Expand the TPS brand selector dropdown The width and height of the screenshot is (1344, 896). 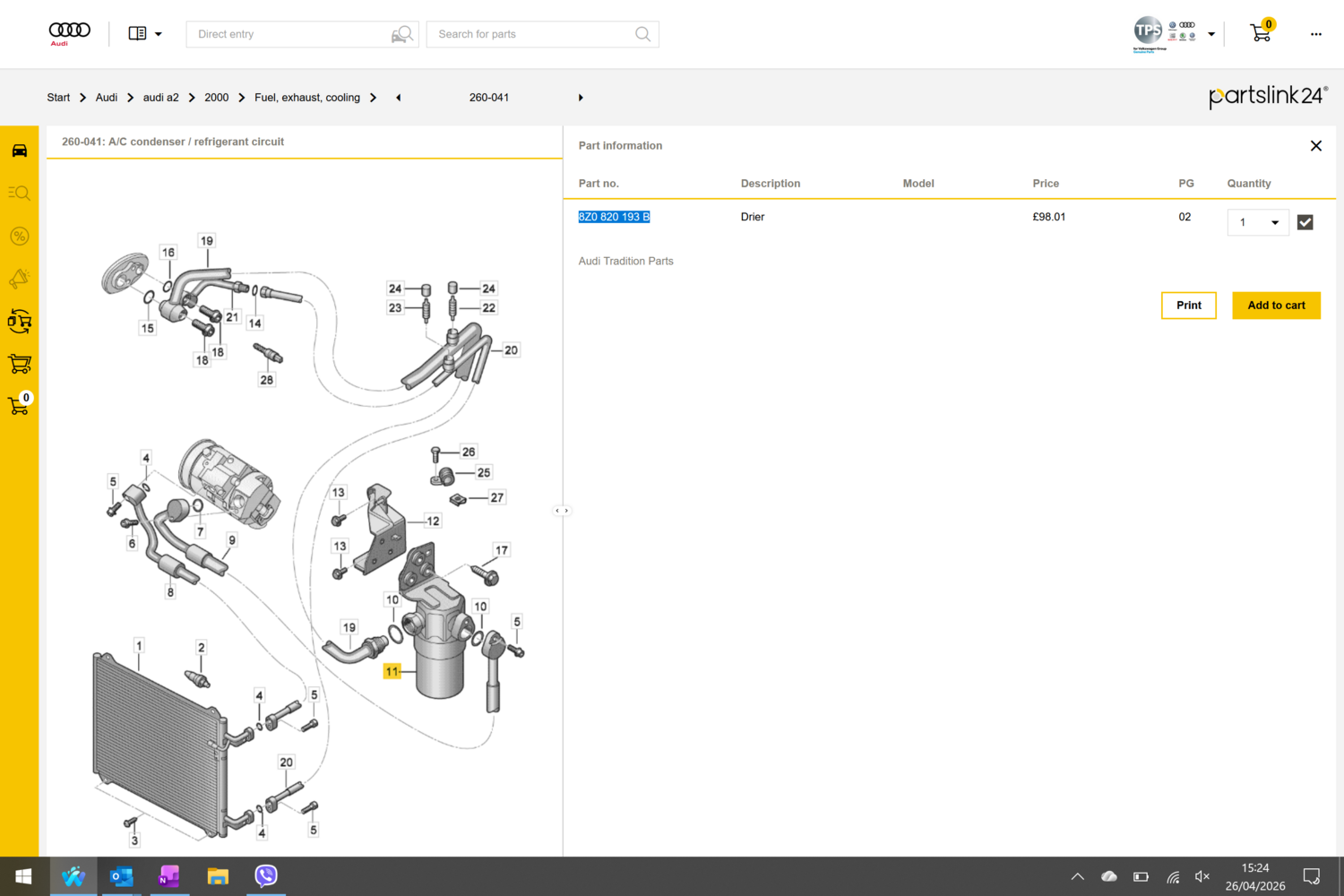1210,34
